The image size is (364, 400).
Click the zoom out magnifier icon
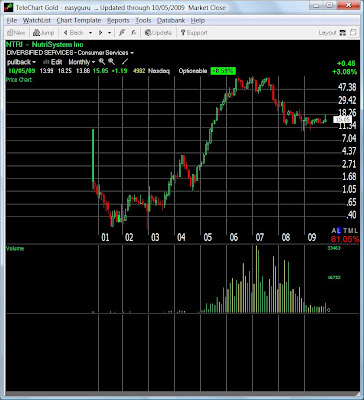pyautogui.click(x=111, y=62)
